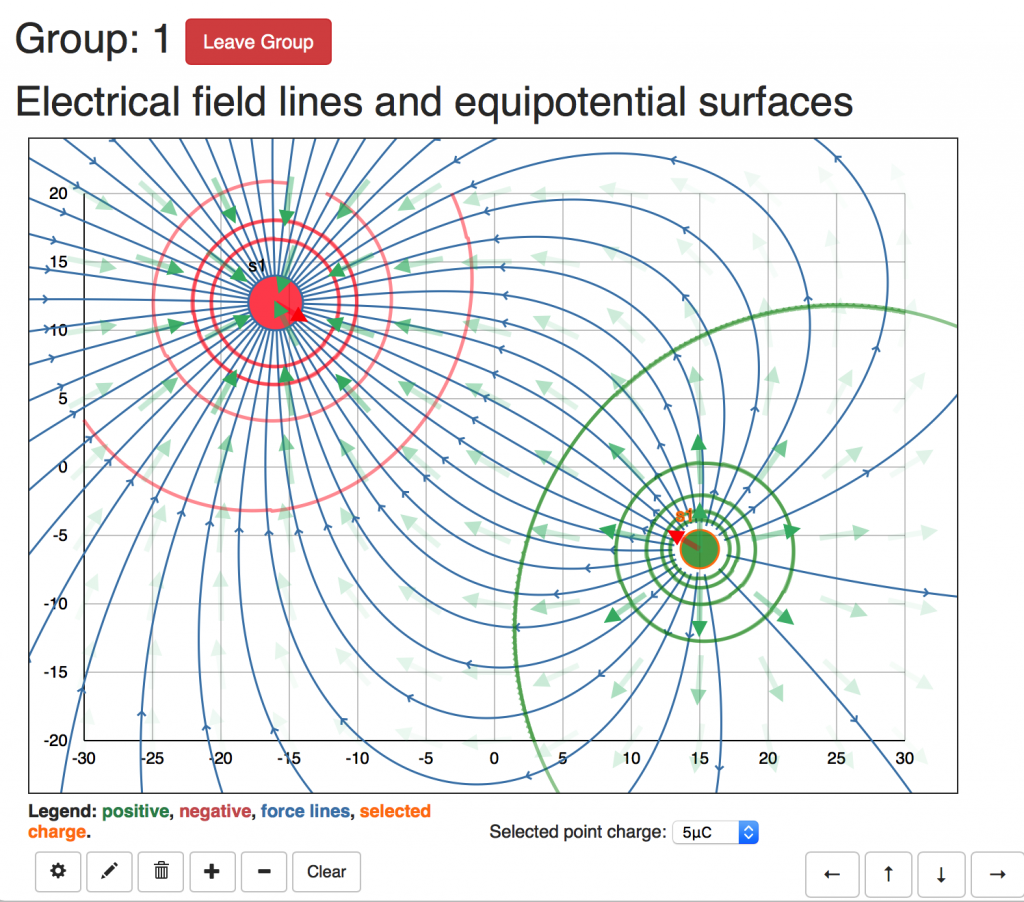Pan the field view left with arrow icon

(x=833, y=873)
